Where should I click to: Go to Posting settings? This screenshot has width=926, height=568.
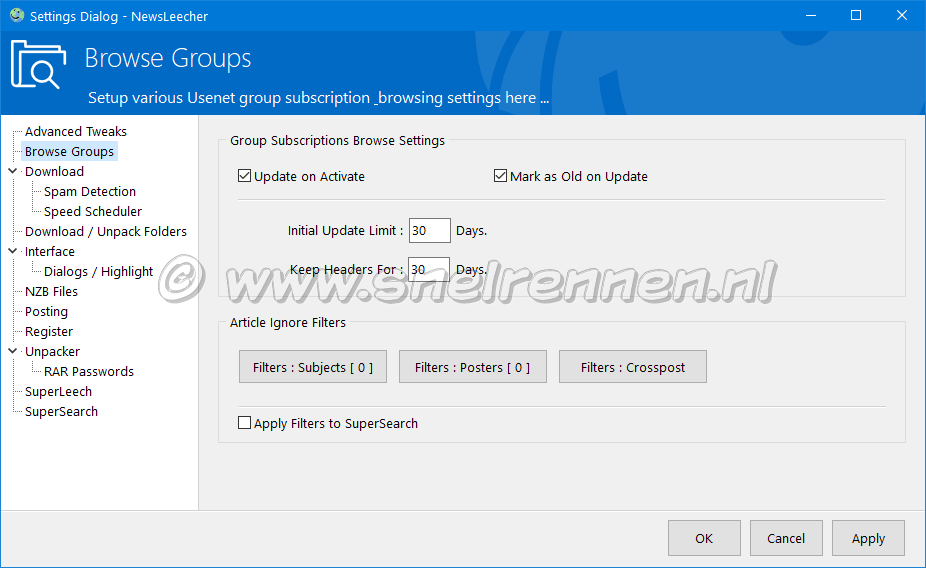(46, 311)
